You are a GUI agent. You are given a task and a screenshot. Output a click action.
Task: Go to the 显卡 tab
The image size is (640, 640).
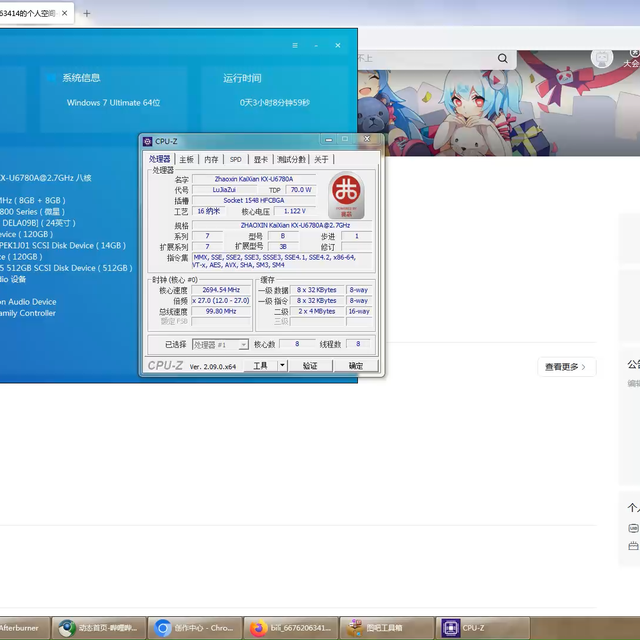[260, 159]
